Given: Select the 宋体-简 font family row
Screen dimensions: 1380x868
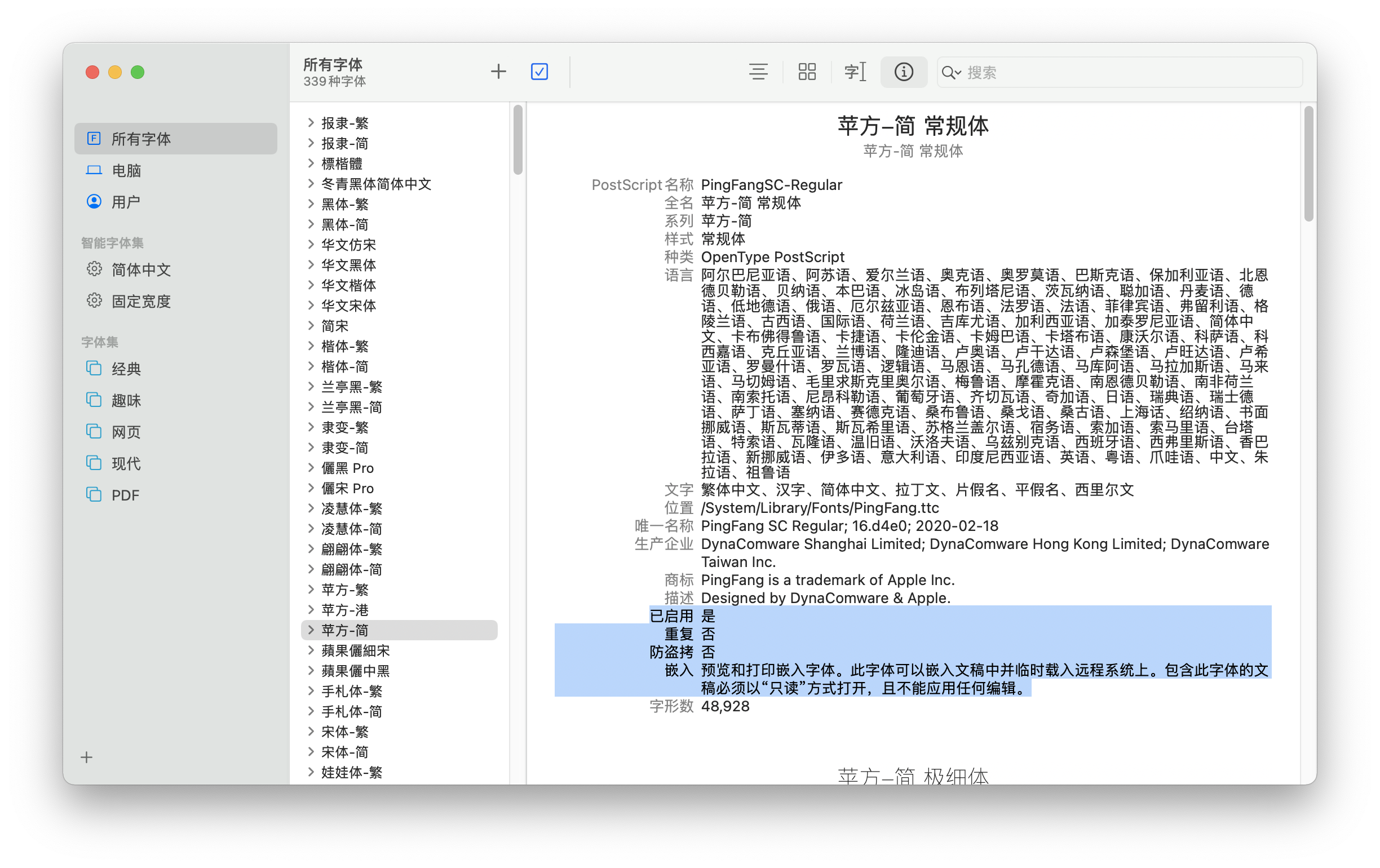Looking at the screenshot, I should point(345,751).
